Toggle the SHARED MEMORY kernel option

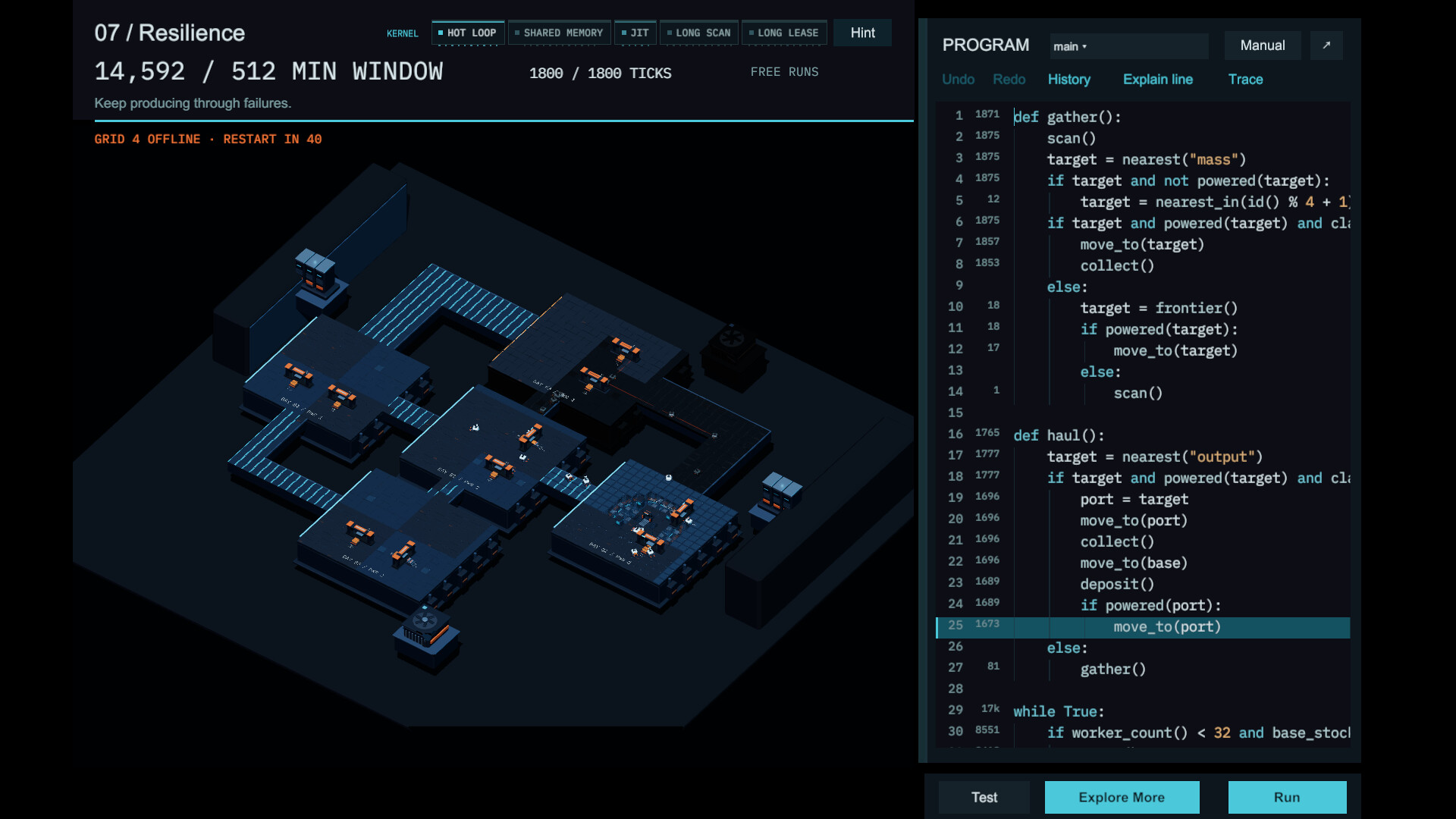point(559,33)
